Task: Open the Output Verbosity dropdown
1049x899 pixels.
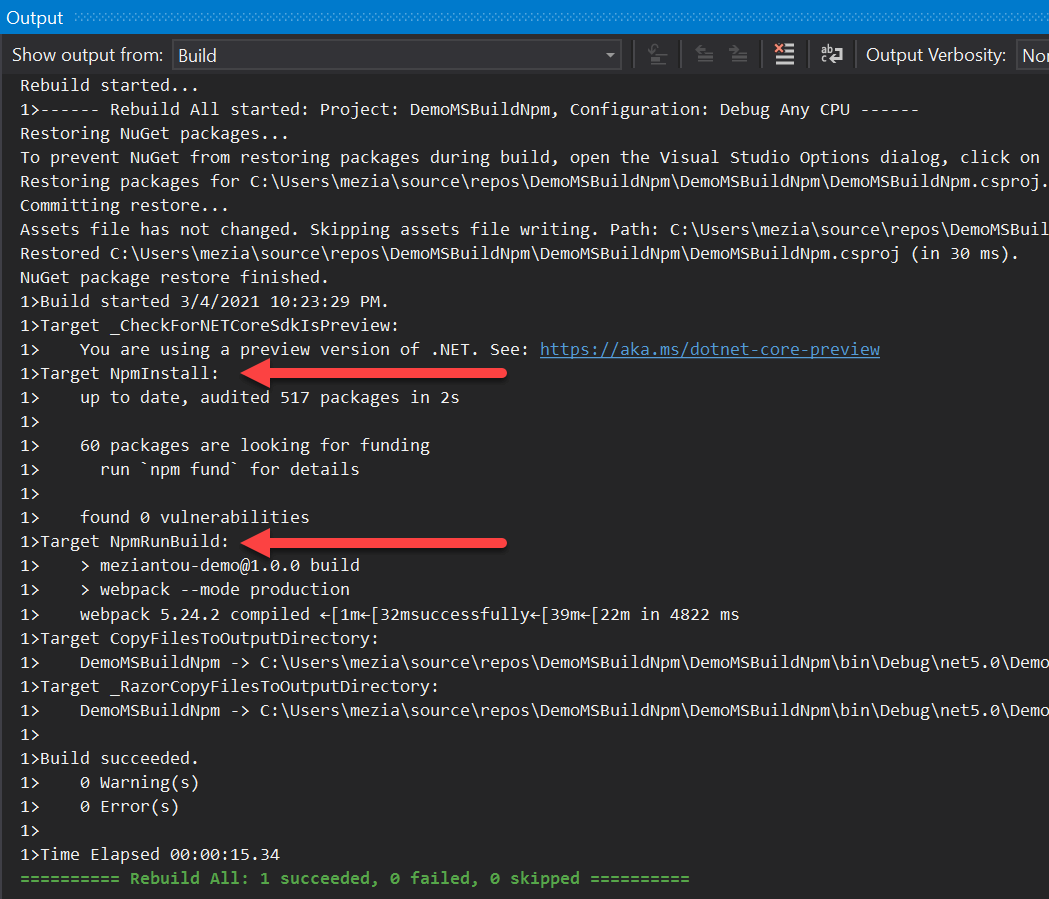Action: (x=1032, y=55)
